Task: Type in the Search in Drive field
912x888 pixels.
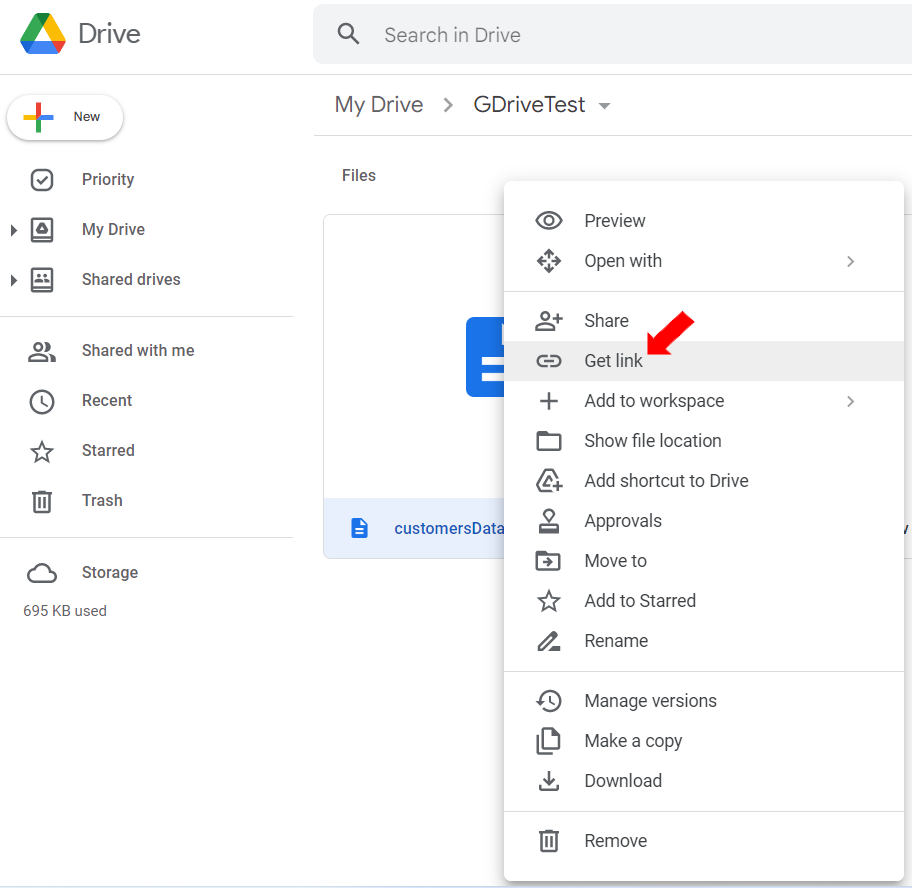Action: pos(600,35)
